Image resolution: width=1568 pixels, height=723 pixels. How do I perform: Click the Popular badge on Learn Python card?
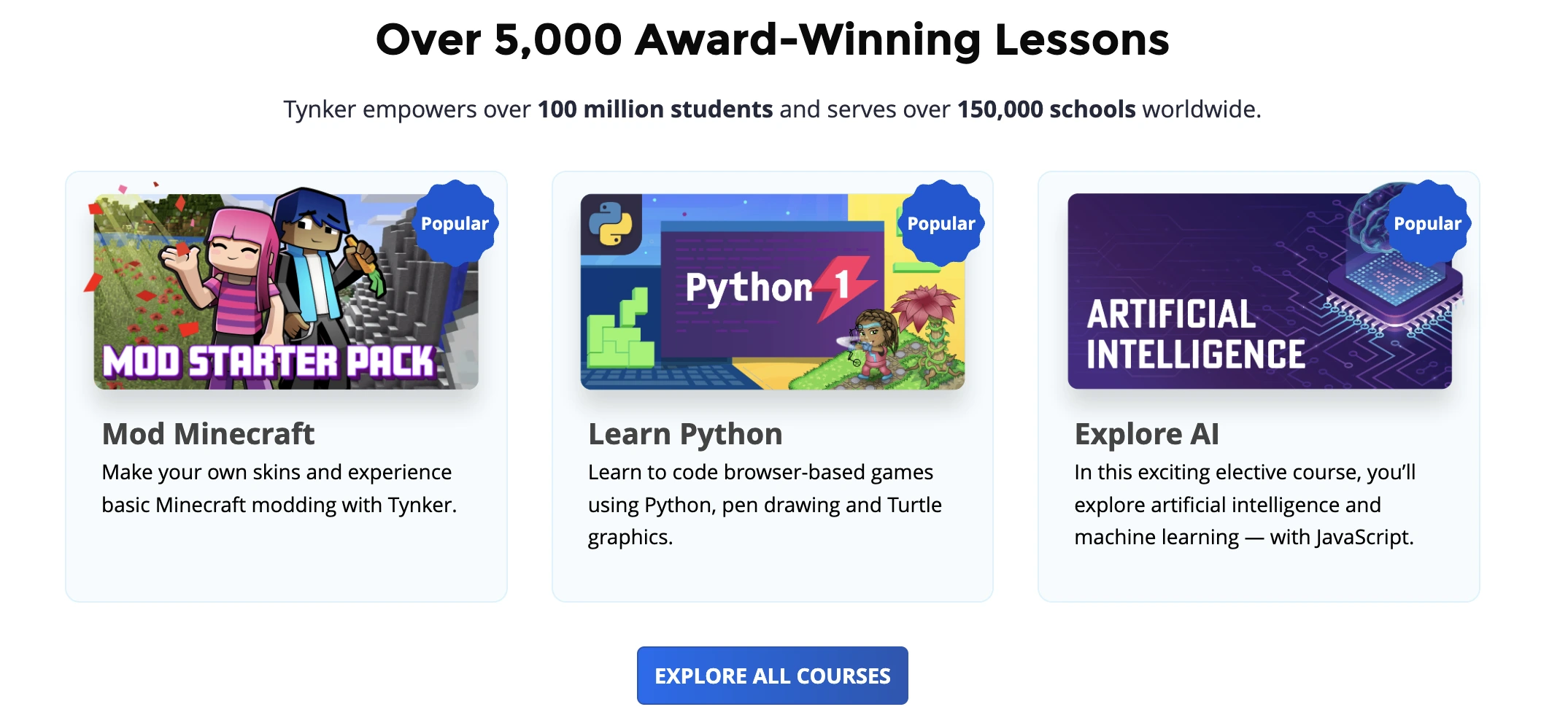(x=940, y=223)
